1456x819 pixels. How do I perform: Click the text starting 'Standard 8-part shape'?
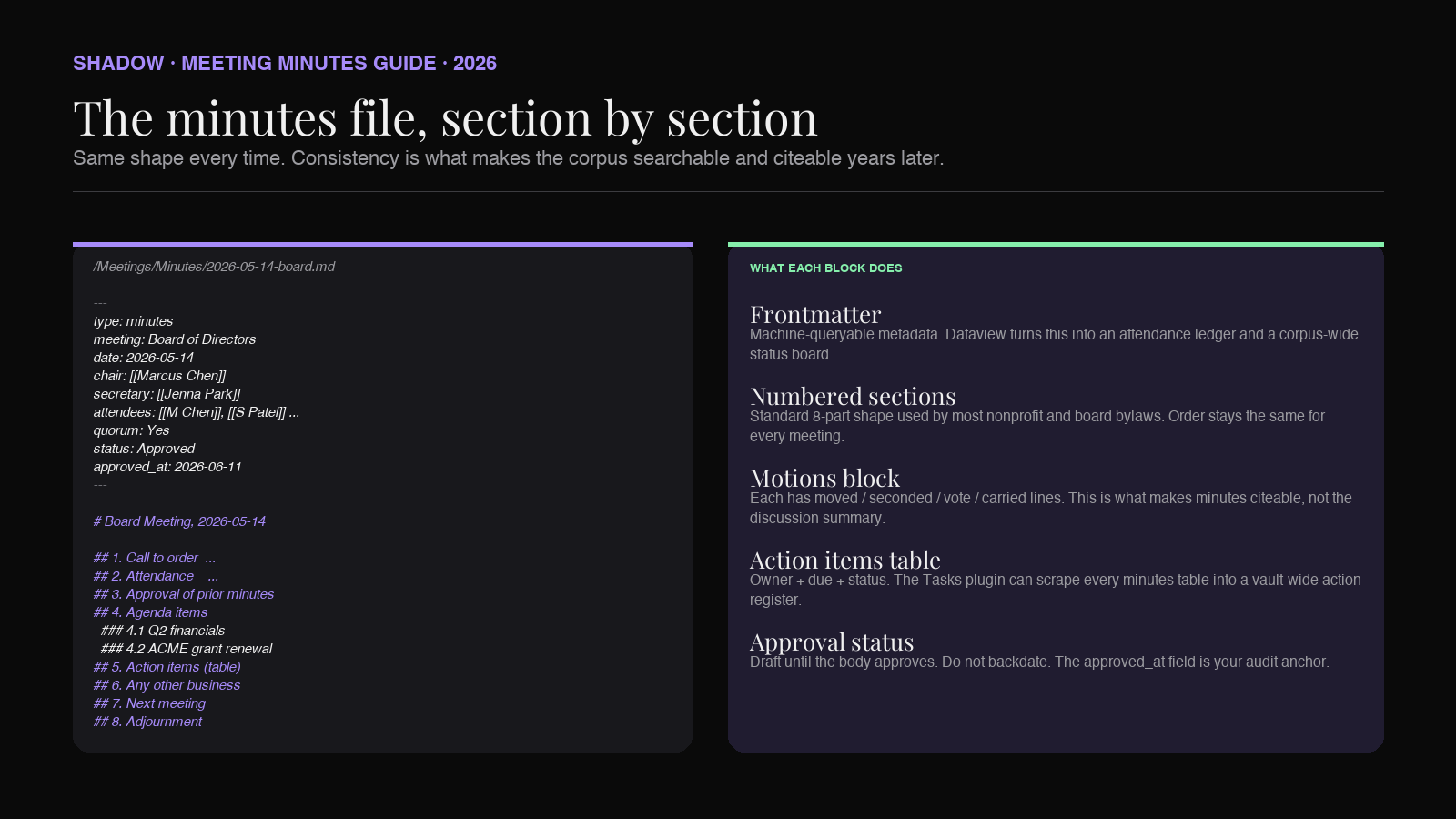(1037, 426)
